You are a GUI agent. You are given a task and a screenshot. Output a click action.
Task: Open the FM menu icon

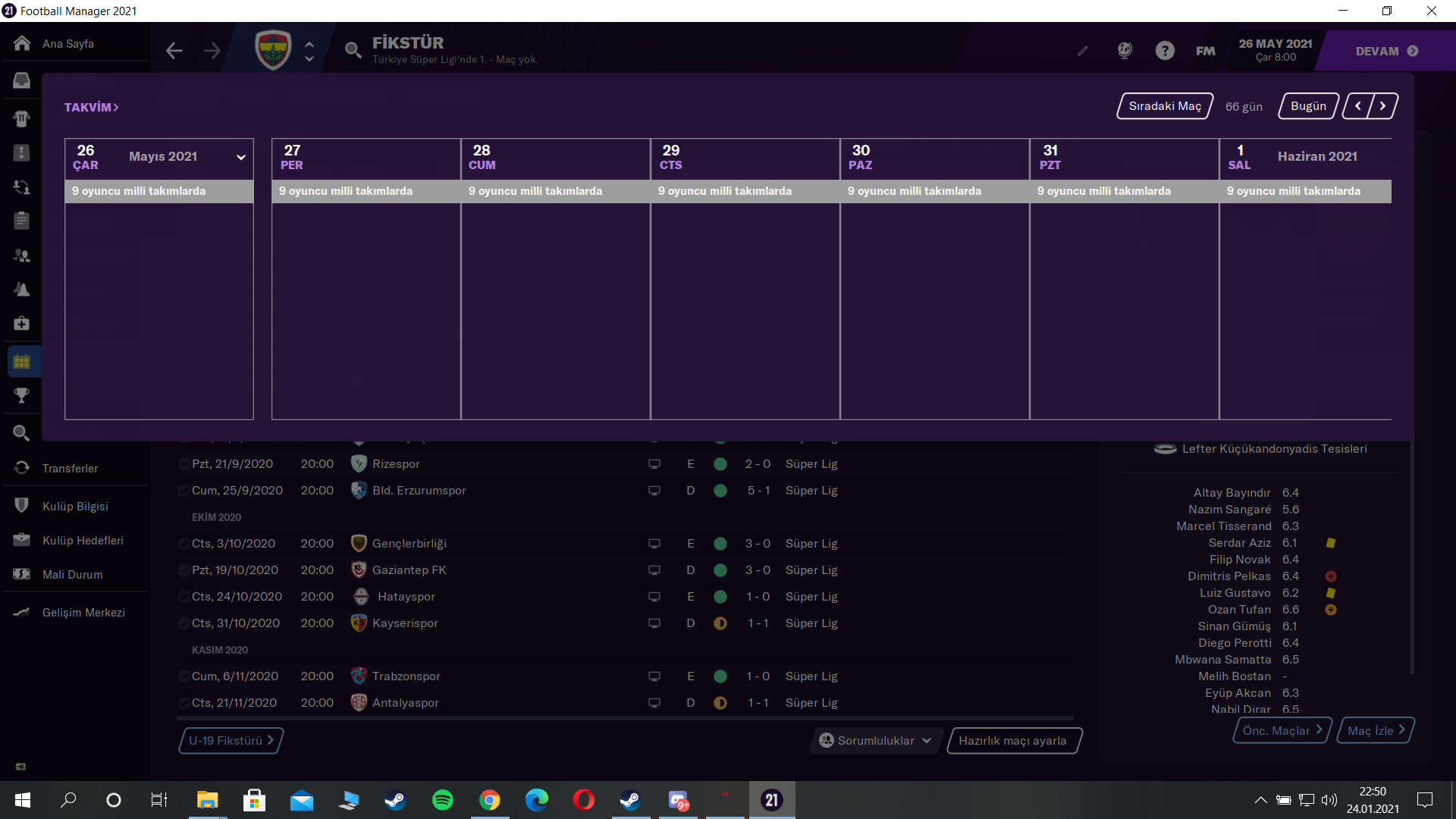(1206, 51)
